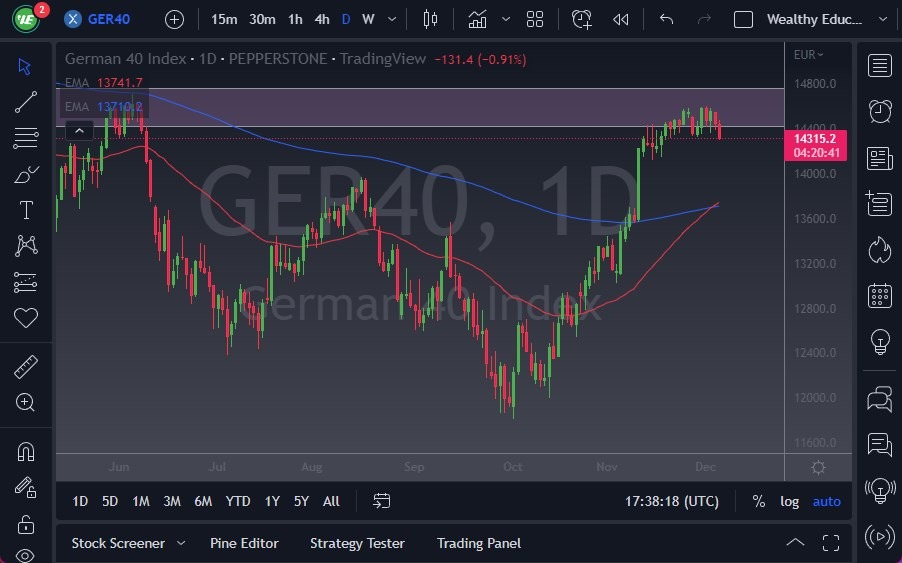Open the Indicators menu

pyautogui.click(x=477, y=20)
